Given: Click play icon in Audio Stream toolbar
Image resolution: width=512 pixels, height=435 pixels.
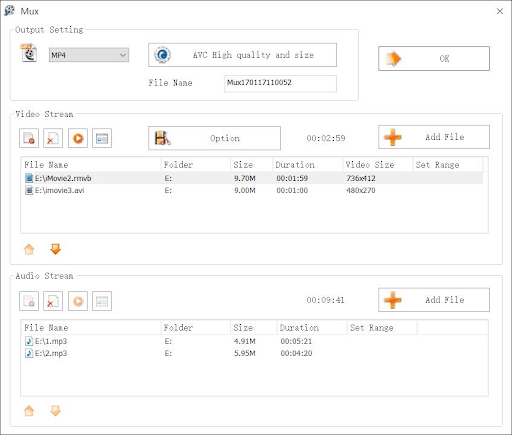Looking at the screenshot, I should [x=78, y=301].
